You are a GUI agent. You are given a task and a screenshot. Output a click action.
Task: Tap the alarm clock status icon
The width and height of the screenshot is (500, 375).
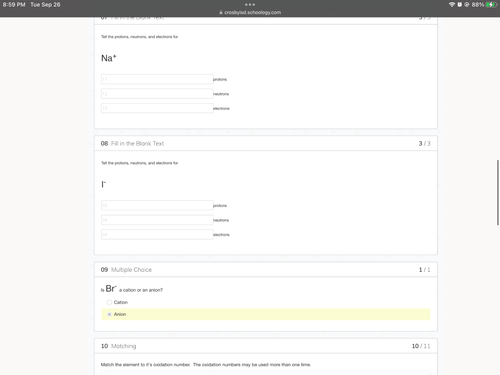coord(460,5)
